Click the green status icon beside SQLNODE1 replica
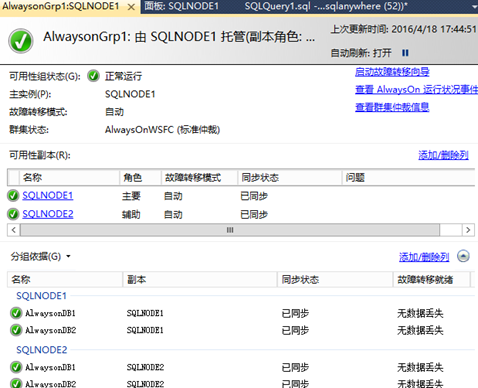 pyautogui.click(x=13, y=196)
